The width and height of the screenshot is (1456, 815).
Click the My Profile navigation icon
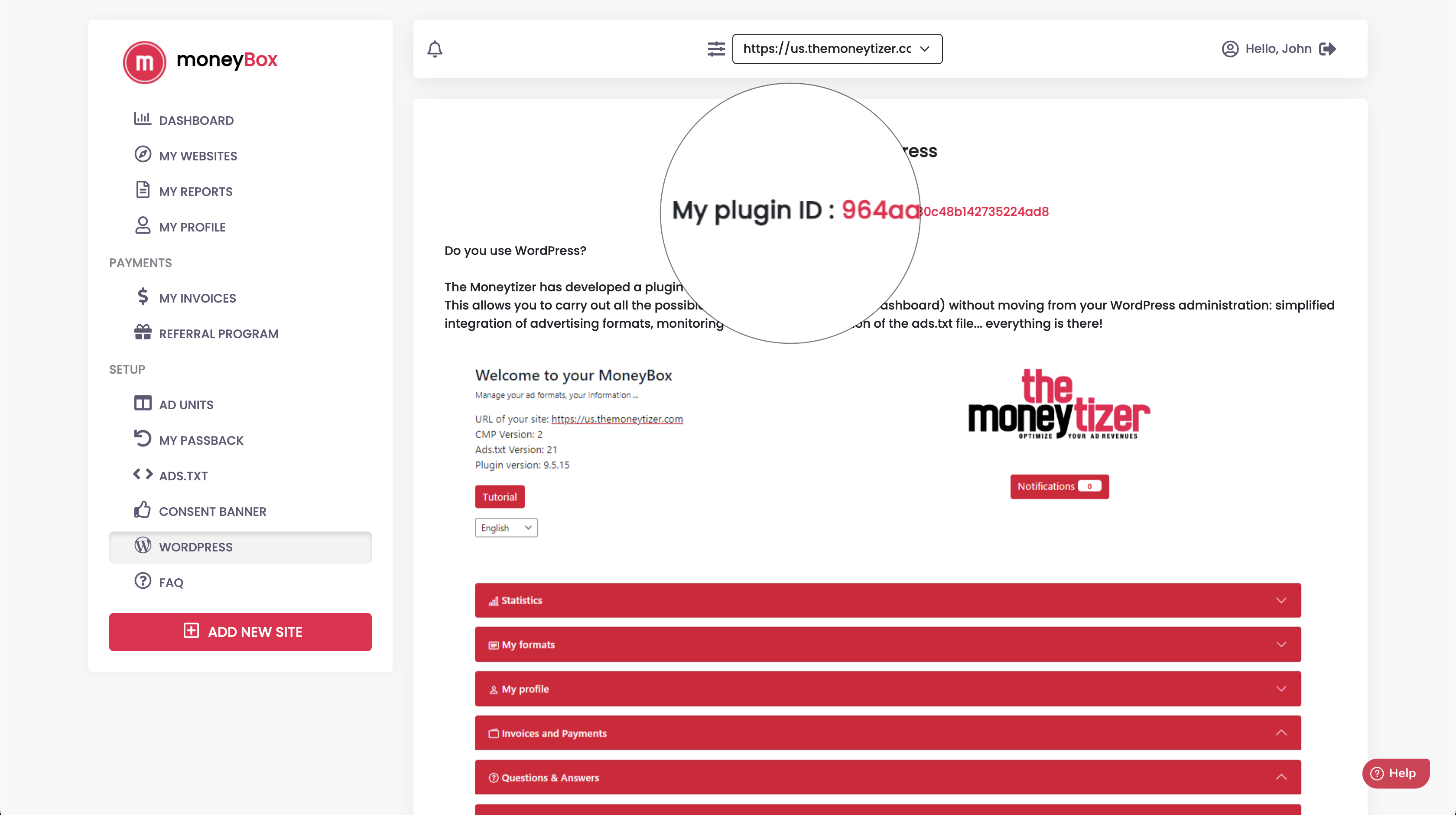point(142,225)
